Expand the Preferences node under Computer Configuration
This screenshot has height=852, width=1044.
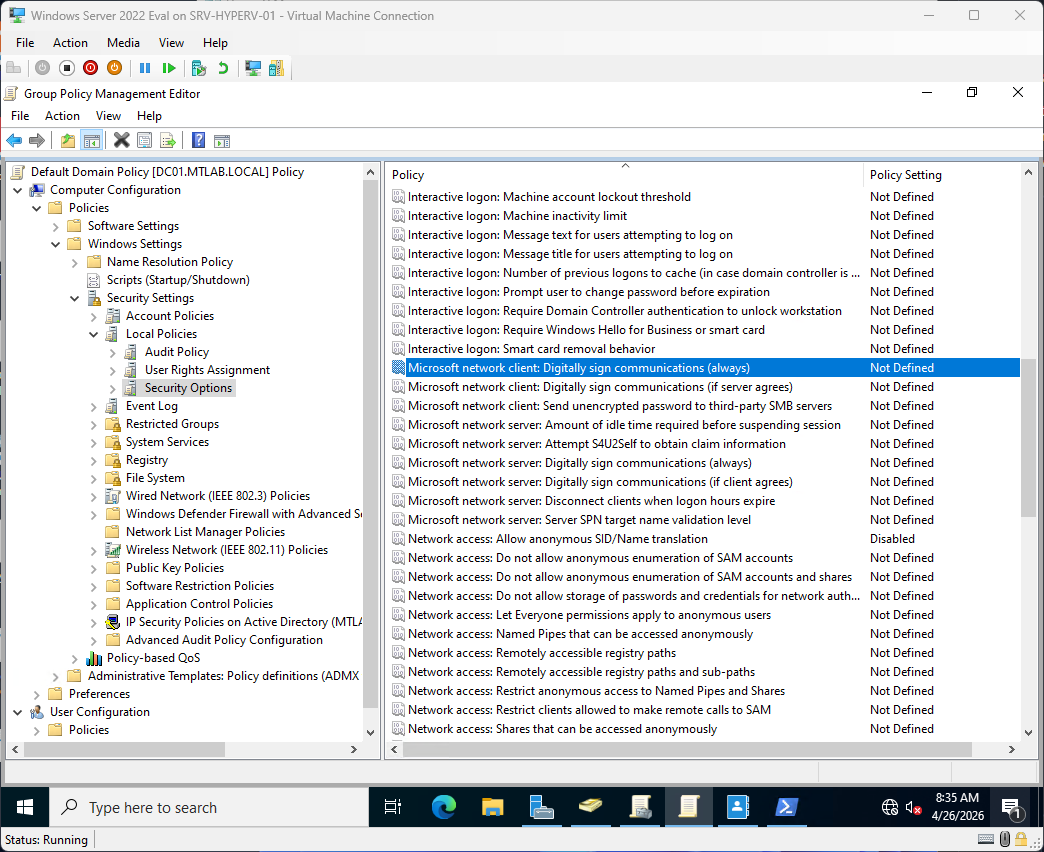pyautogui.click(x=37, y=694)
